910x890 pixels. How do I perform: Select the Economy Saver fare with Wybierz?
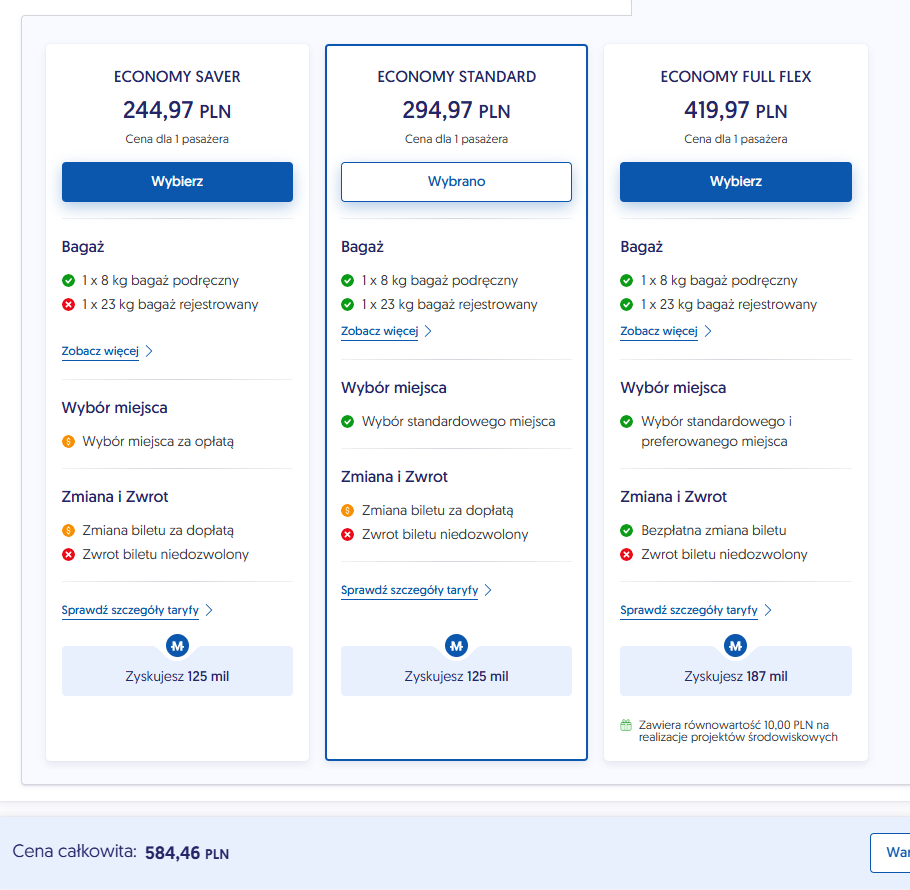[177, 182]
